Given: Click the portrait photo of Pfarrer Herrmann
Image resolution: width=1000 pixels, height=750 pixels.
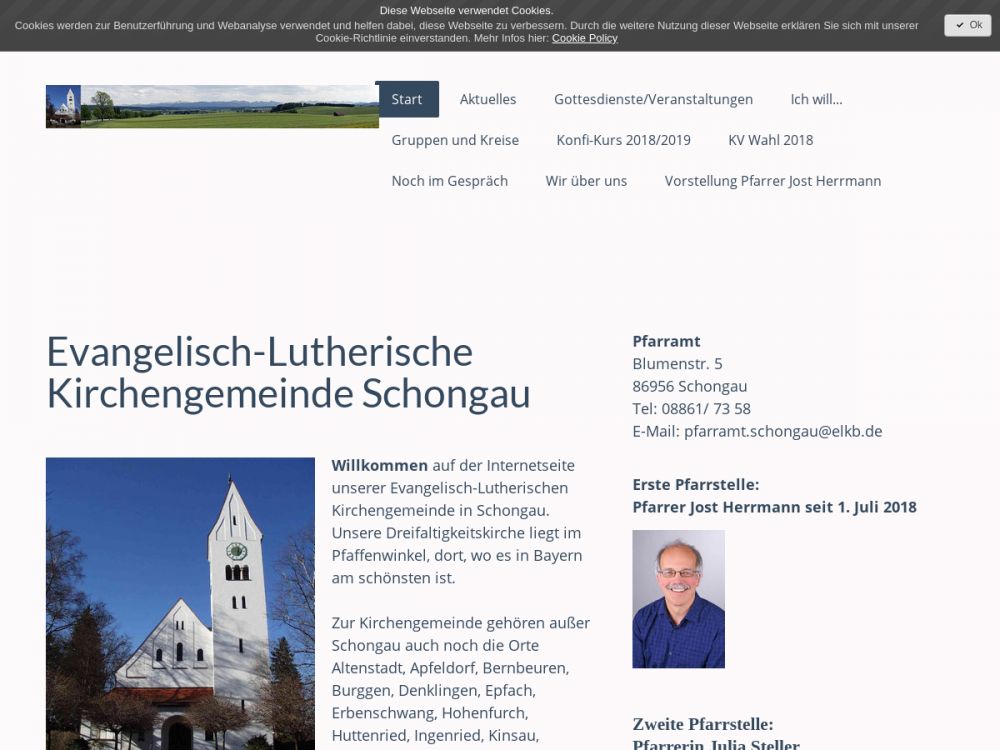Looking at the screenshot, I should pyautogui.click(x=678, y=599).
